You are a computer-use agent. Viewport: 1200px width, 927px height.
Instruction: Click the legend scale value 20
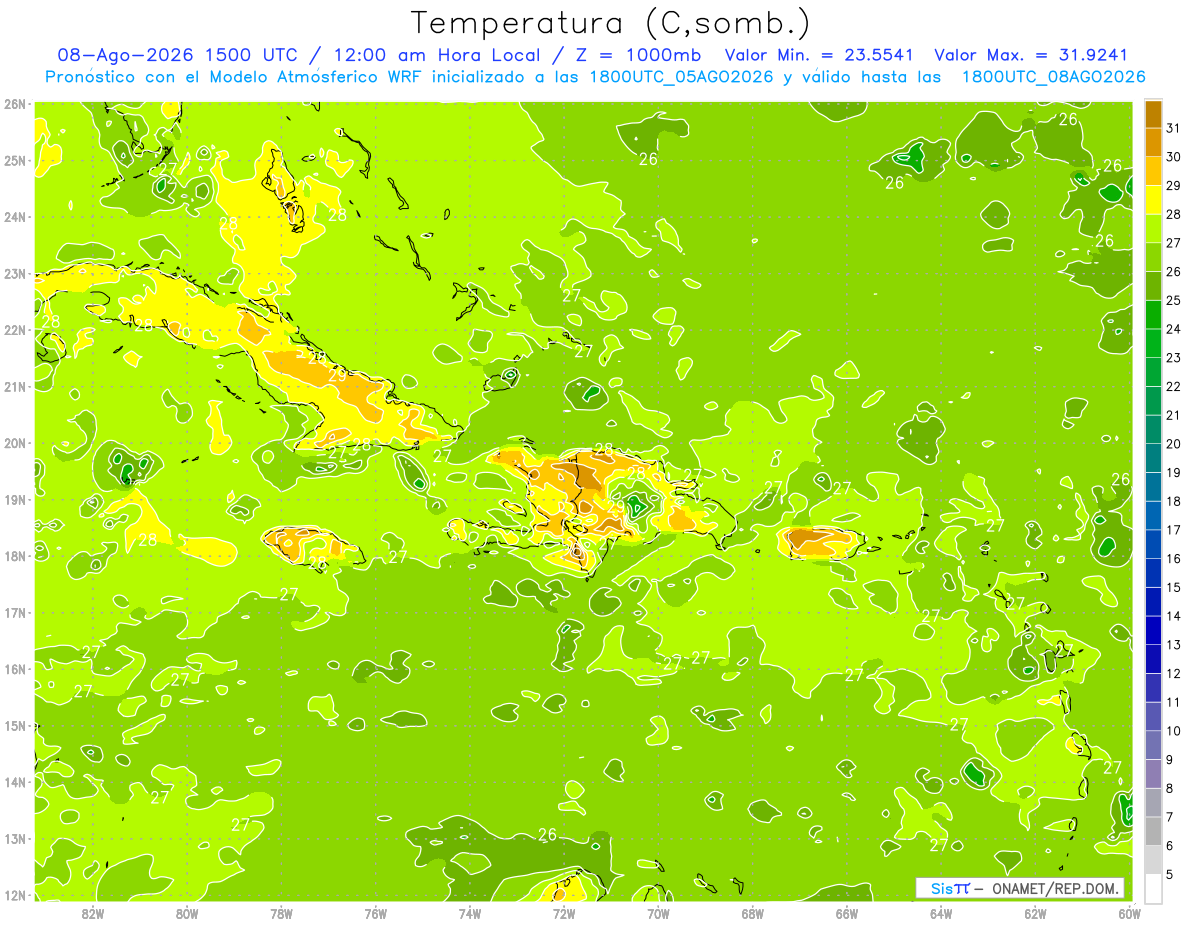coord(1173,444)
